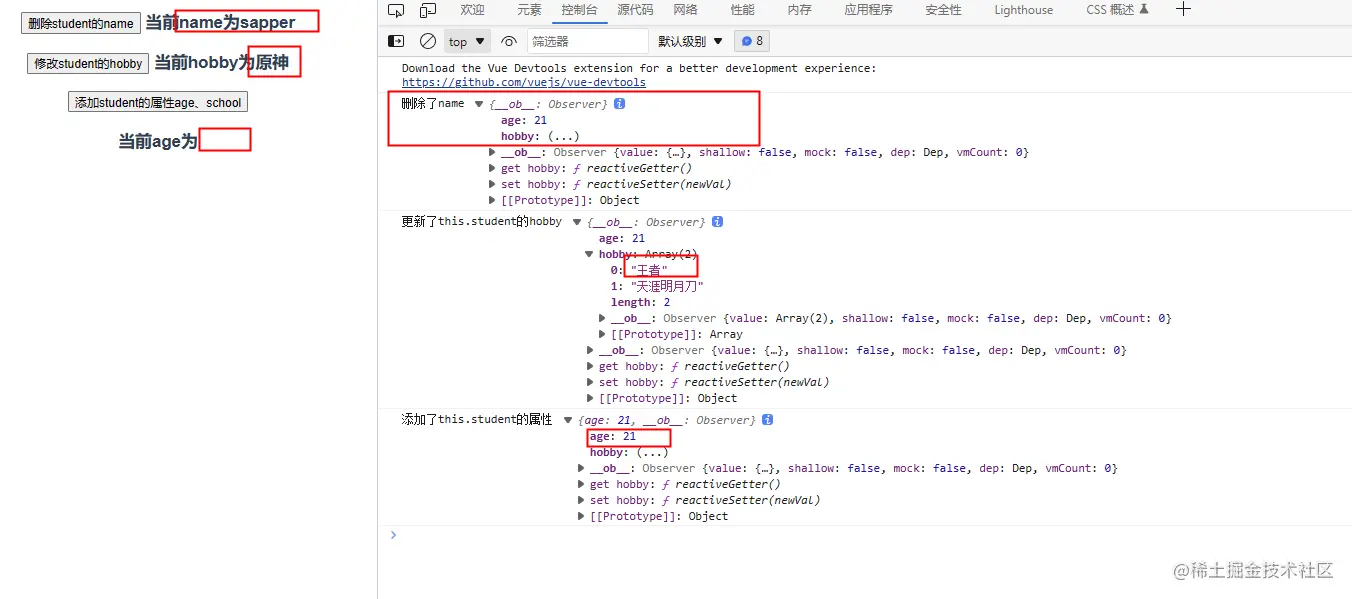This screenshot has width=1352, height=599.
Task: Expand __ob__ Observer in 删除了name log
Action: point(492,152)
